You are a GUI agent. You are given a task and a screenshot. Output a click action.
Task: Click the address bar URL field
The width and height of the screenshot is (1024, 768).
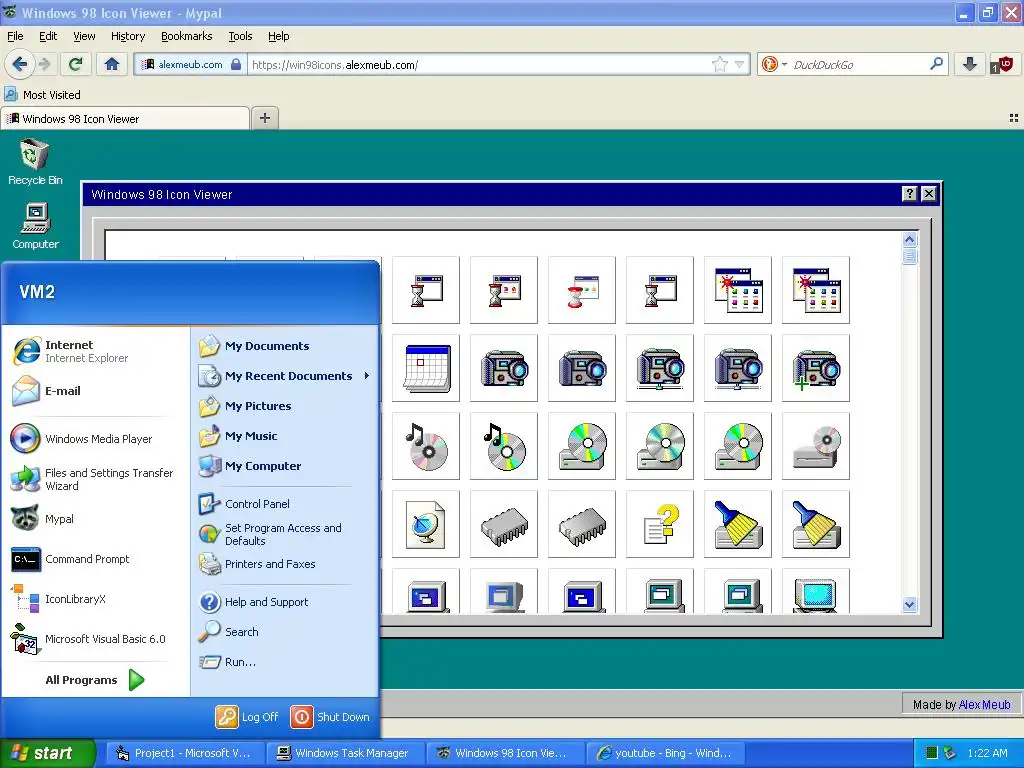tap(479, 64)
